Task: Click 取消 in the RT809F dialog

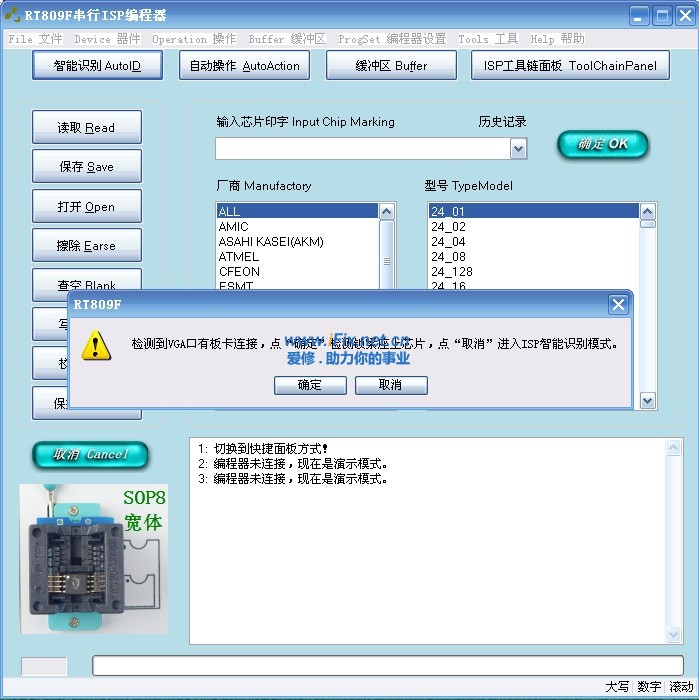Action: (391, 385)
